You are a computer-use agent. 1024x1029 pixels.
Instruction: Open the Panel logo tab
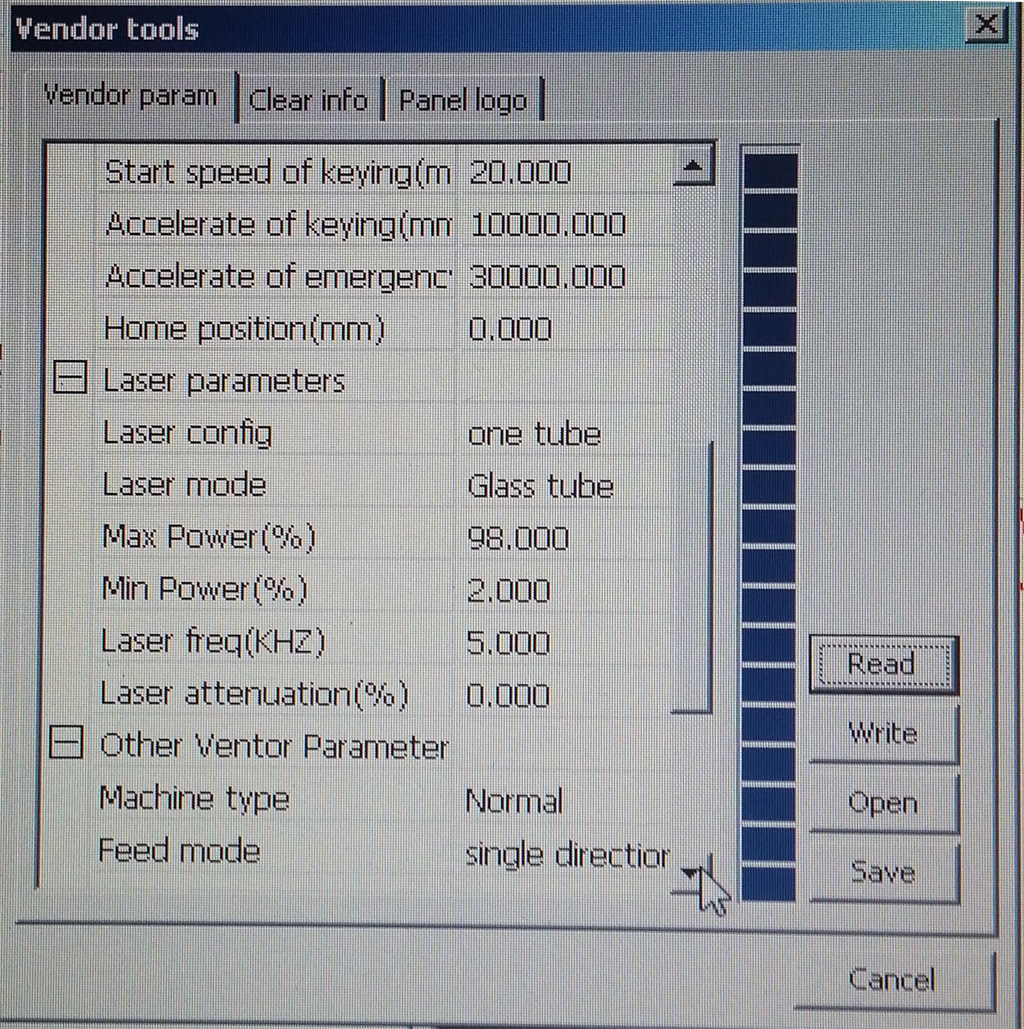pyautogui.click(x=462, y=100)
